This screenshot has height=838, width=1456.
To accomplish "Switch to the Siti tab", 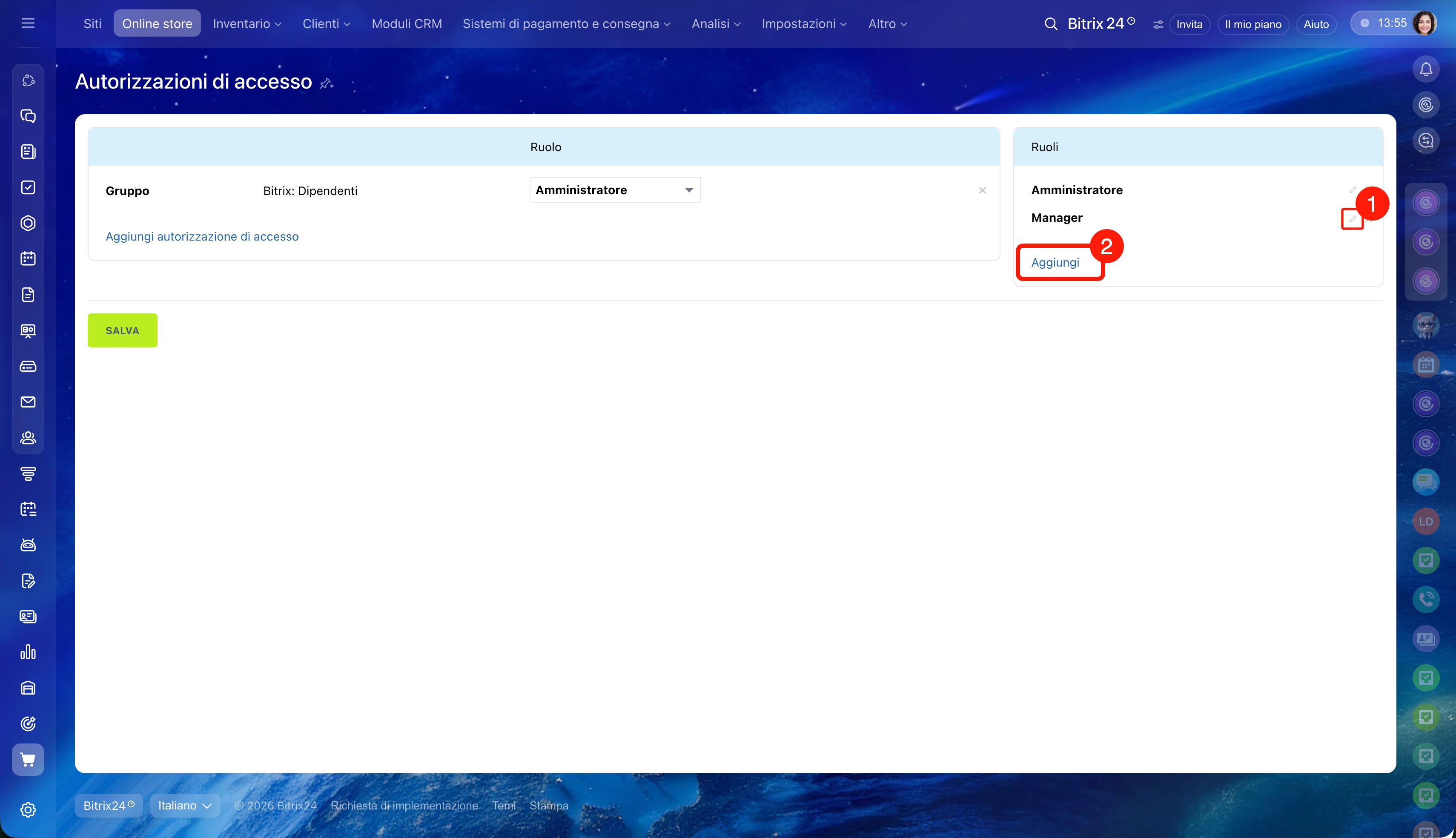I will click(x=92, y=23).
